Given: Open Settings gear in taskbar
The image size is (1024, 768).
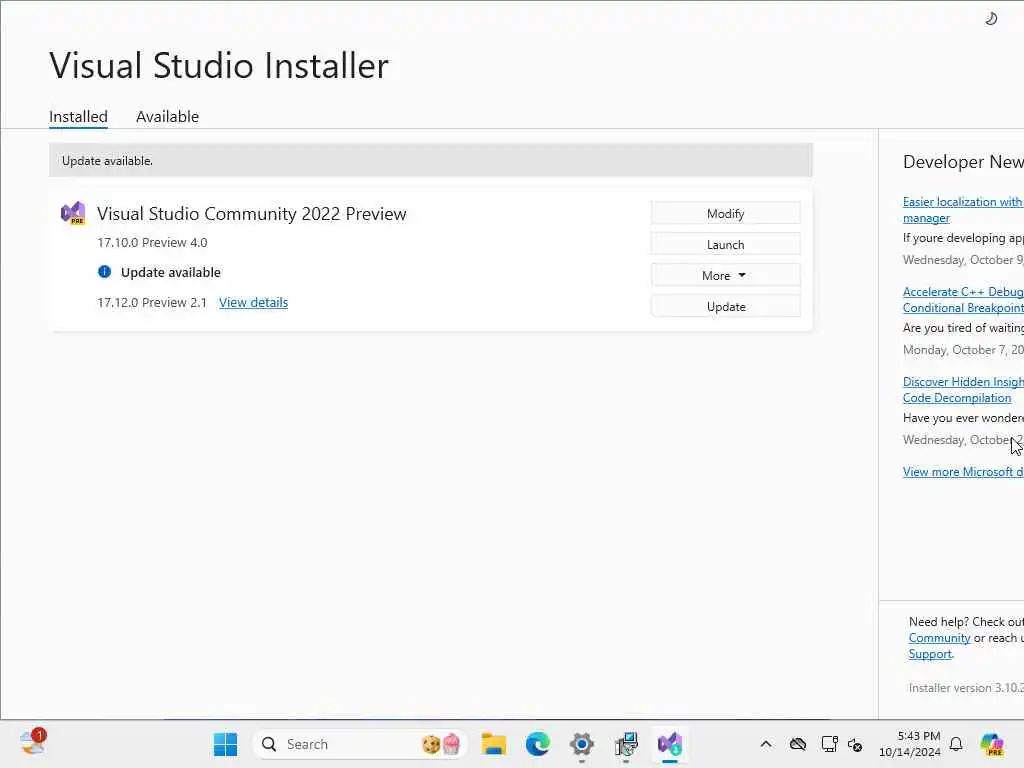Looking at the screenshot, I should coord(581,744).
